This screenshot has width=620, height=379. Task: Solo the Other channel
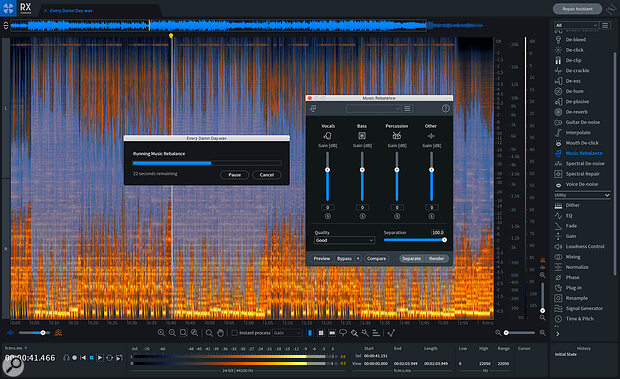point(431,216)
